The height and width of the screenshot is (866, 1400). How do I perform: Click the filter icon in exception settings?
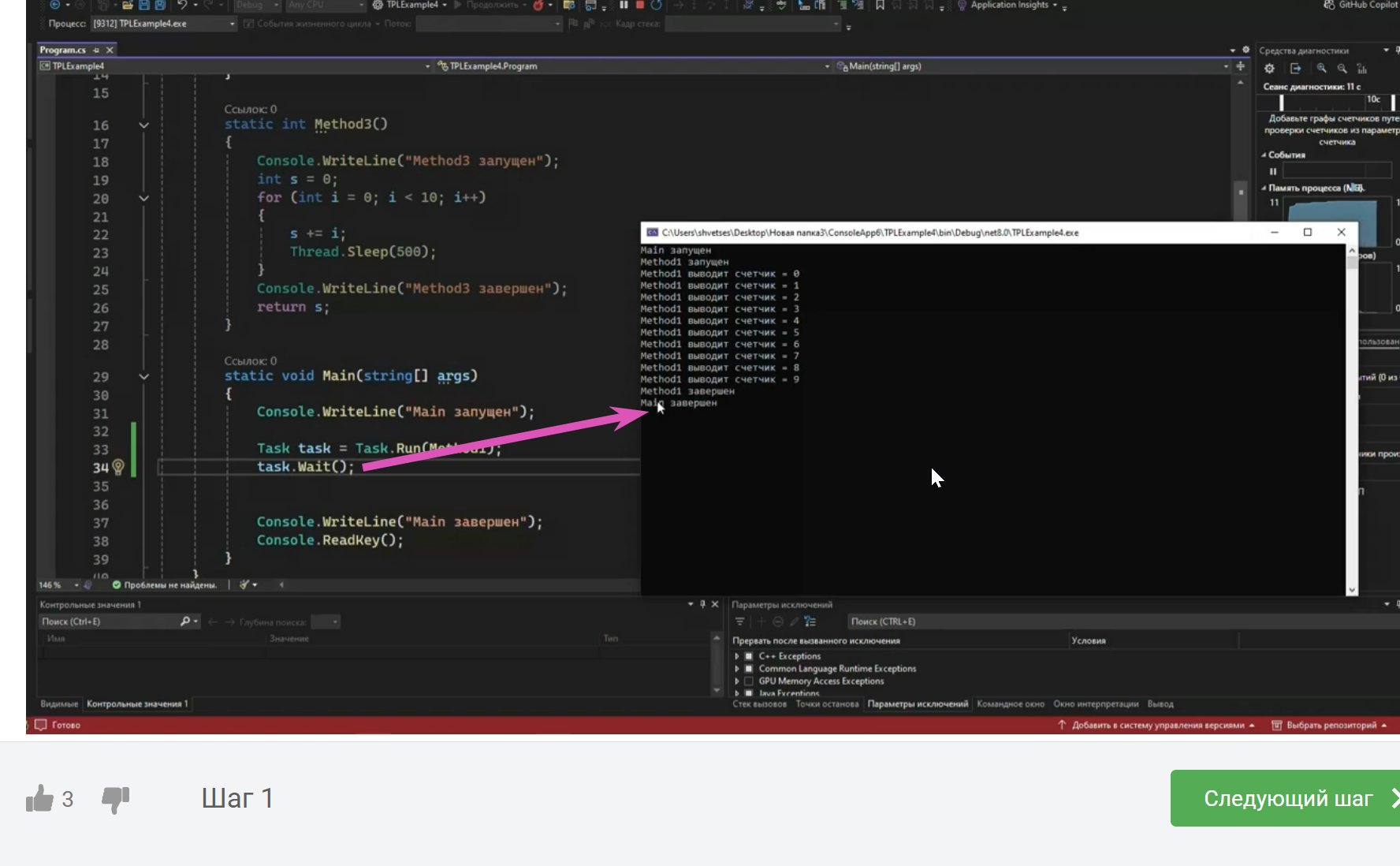739,622
